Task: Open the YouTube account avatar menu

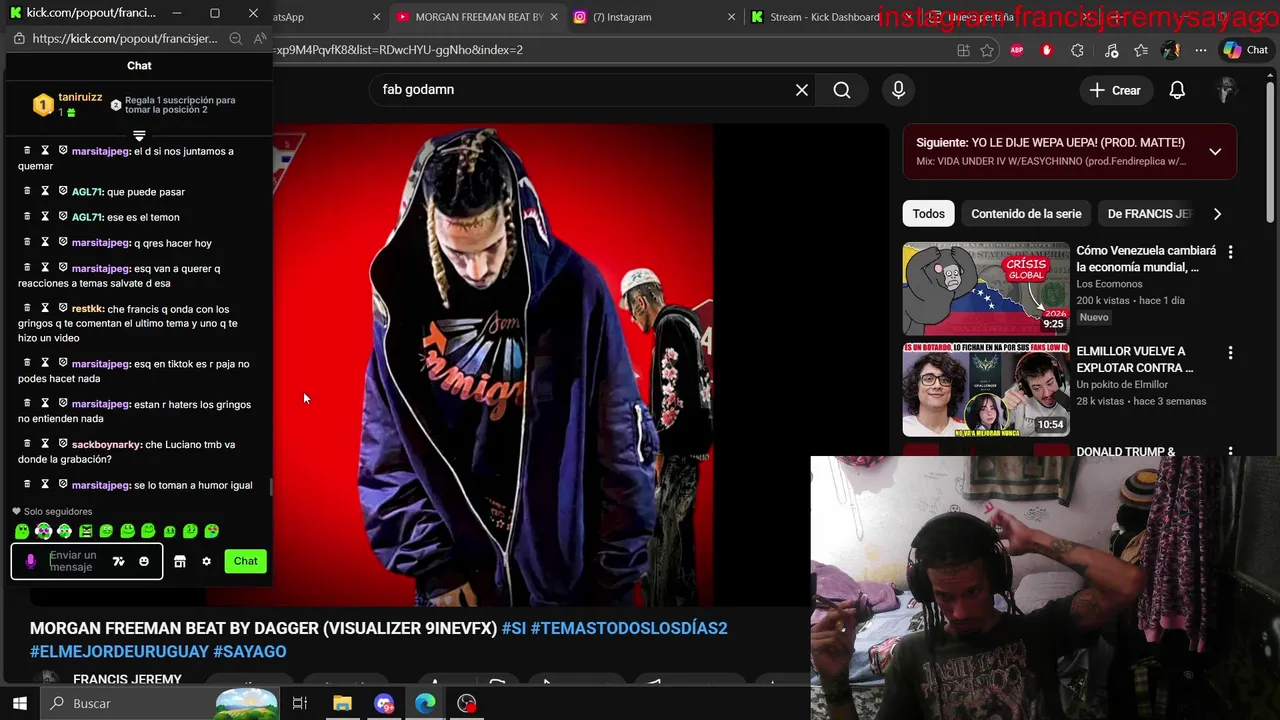Action: pos(1226,90)
